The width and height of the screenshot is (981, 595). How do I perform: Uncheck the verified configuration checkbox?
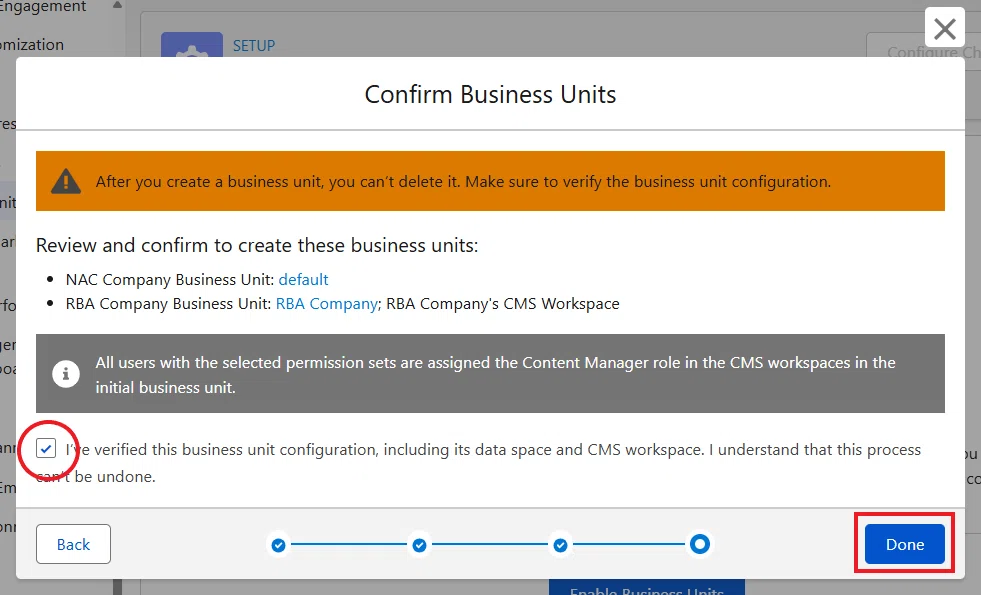pyautogui.click(x=46, y=449)
